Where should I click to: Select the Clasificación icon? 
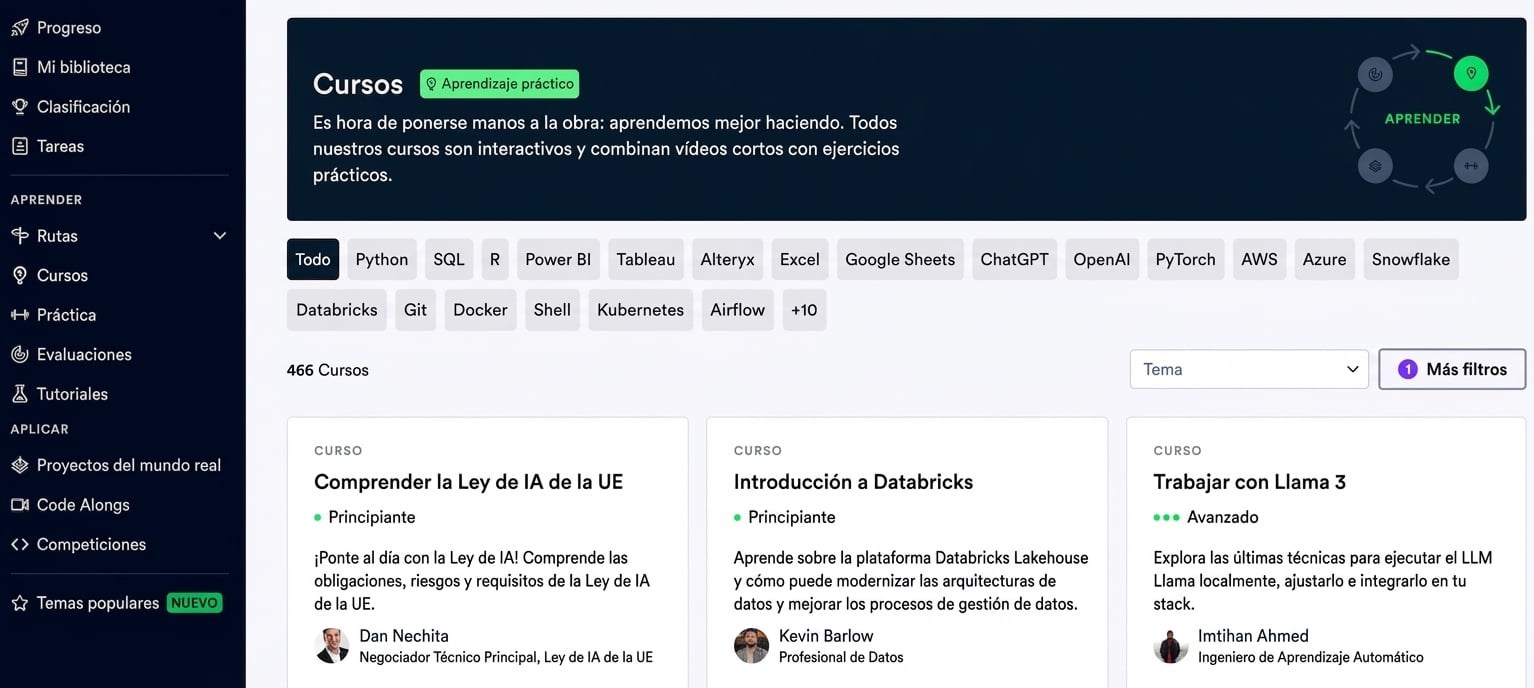click(20, 106)
